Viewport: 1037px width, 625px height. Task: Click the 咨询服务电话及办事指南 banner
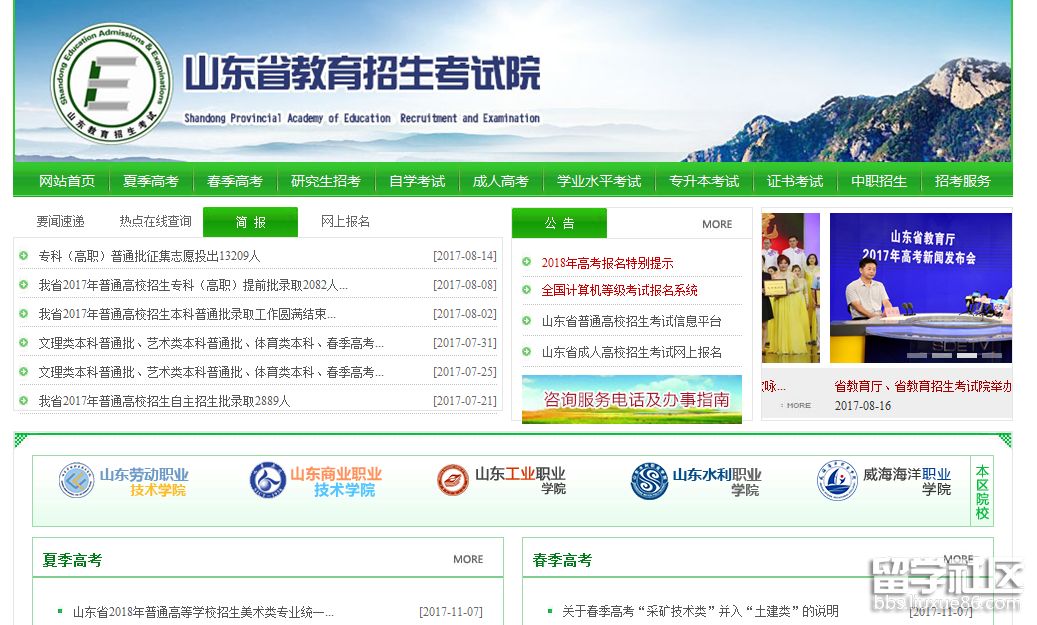click(632, 399)
